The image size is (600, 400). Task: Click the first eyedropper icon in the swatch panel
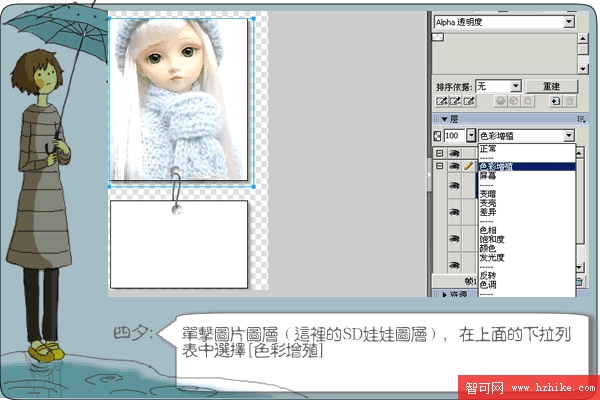[439, 101]
